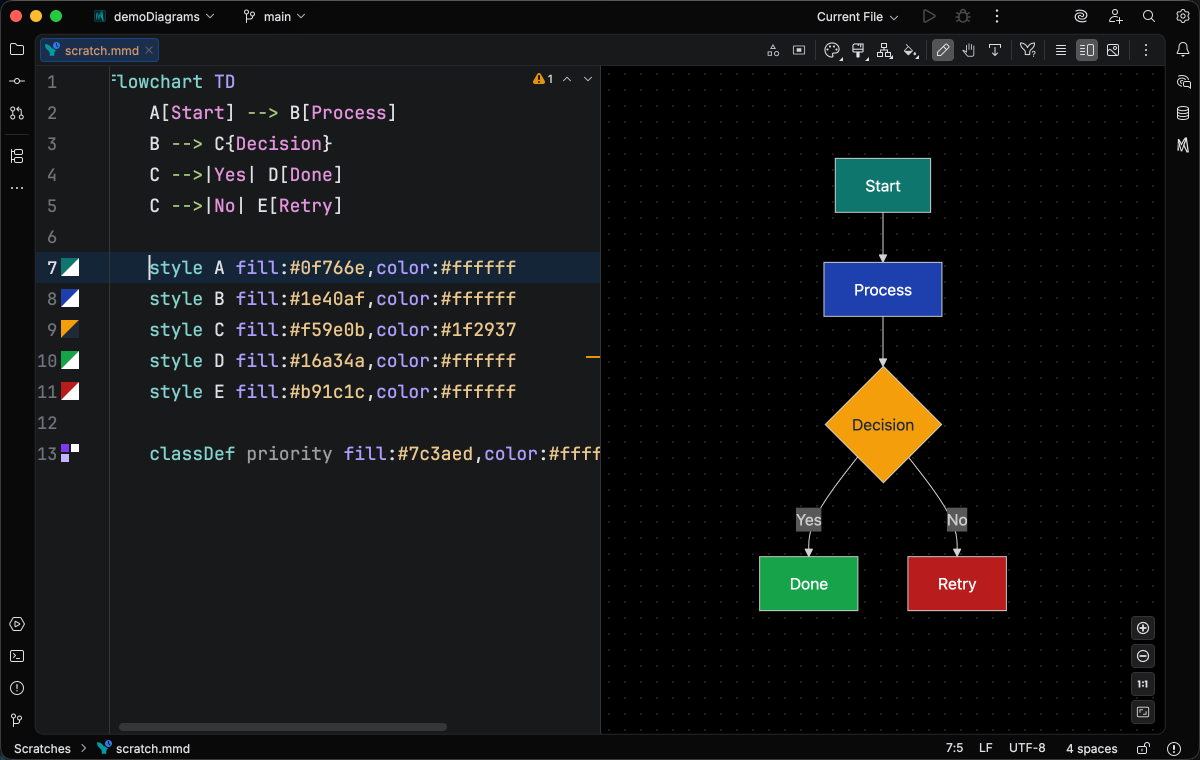The image size is (1200, 760).
Task: Open the Services tool window icon
Action: click(x=16, y=624)
